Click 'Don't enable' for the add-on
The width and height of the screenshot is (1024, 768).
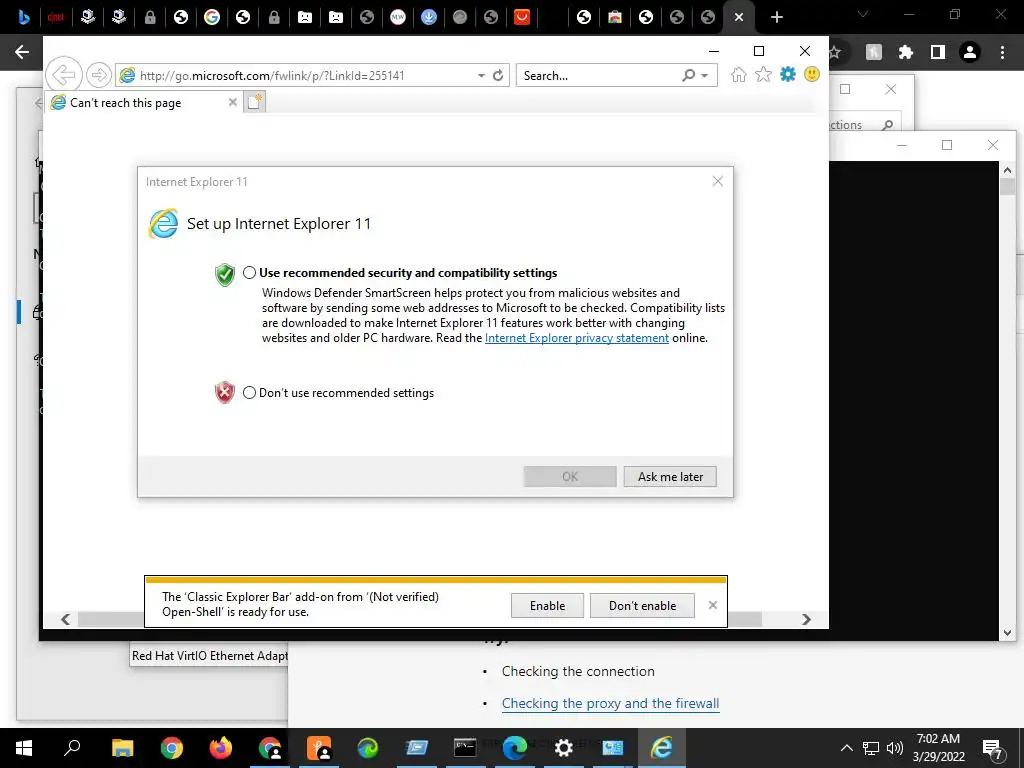point(643,605)
